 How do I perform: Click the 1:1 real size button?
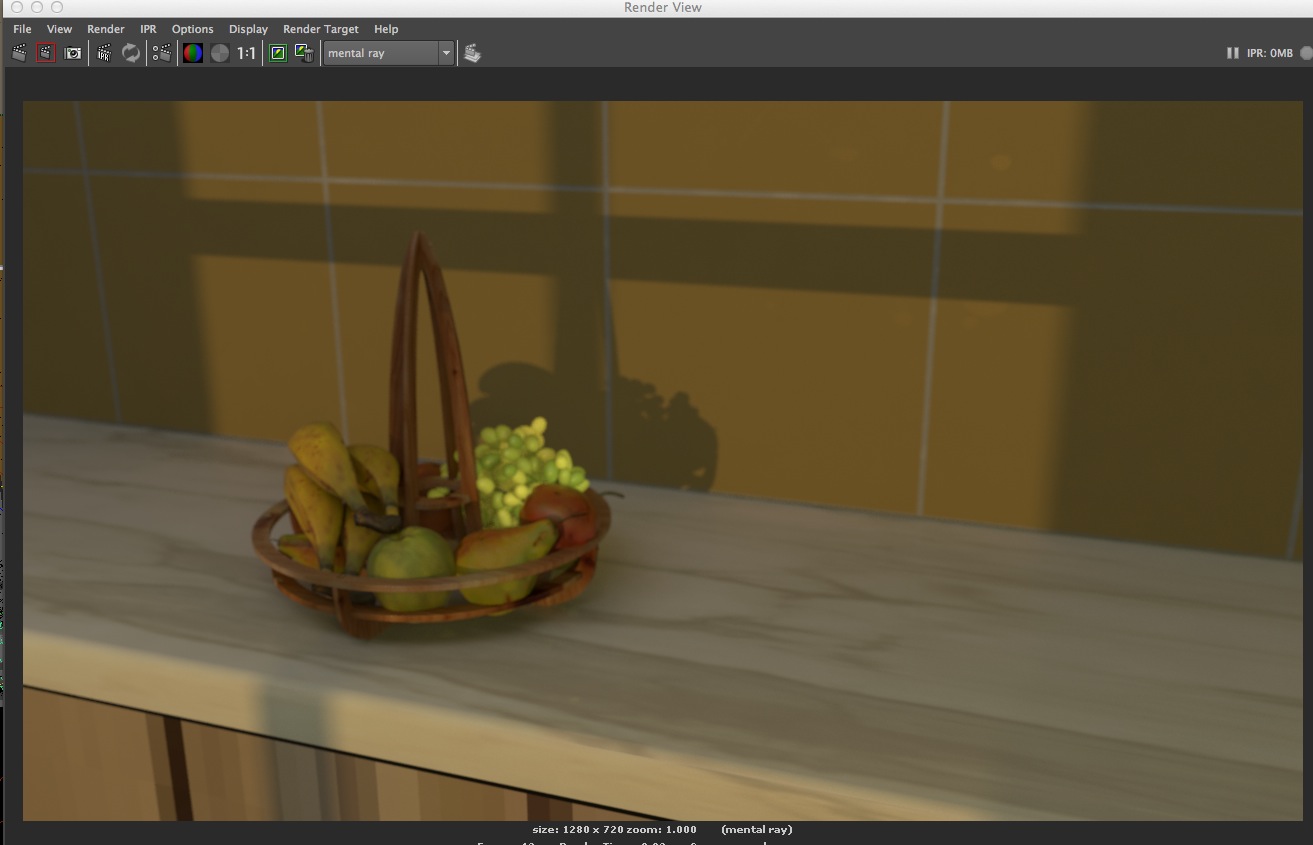click(247, 53)
